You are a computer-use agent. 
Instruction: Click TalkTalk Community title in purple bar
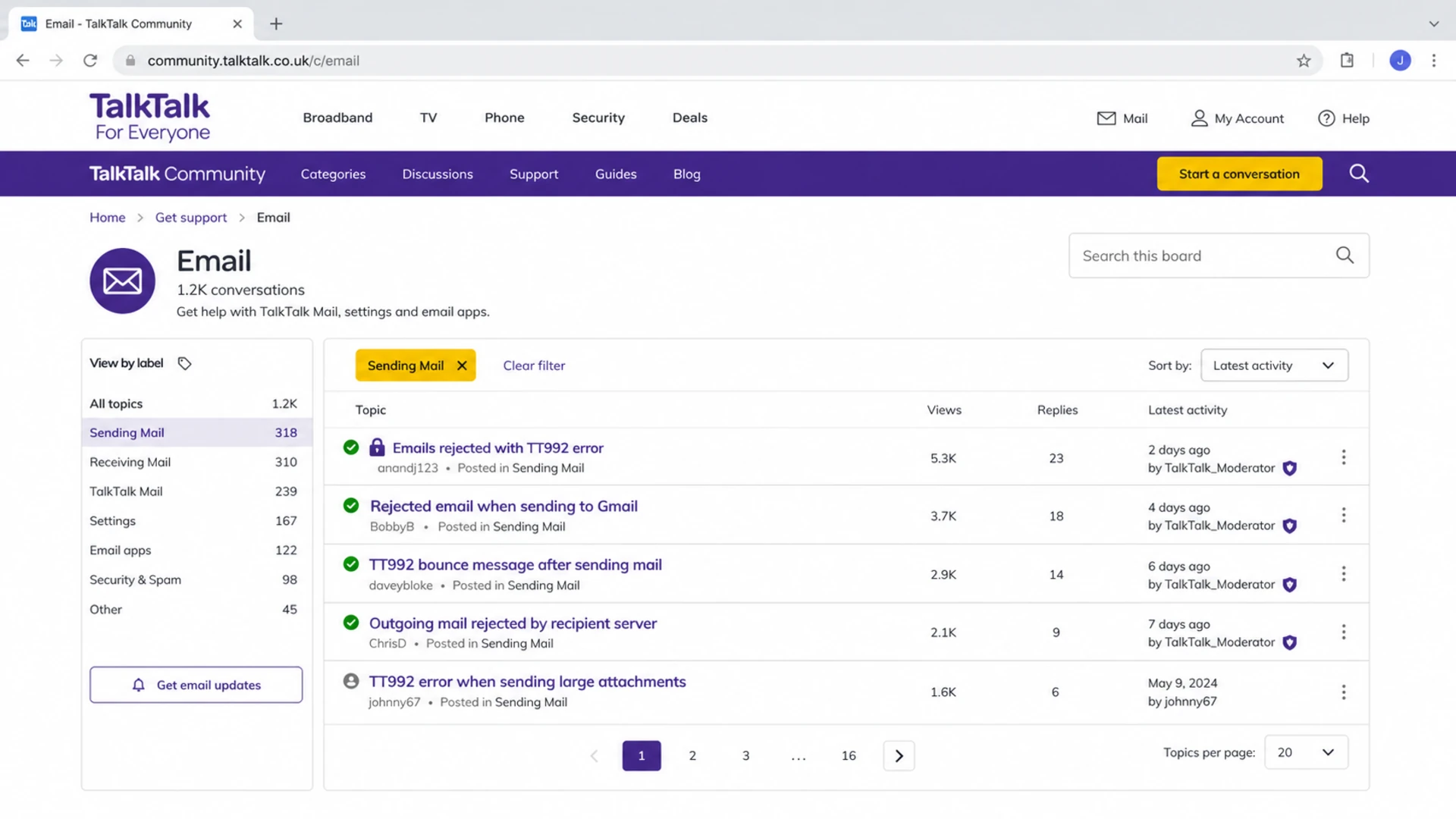(177, 174)
